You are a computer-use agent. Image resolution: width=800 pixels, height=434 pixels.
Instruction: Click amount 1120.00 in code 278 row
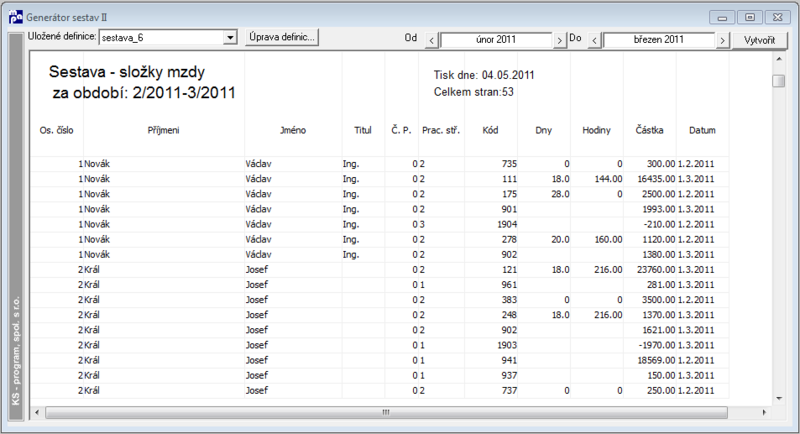tap(659, 240)
